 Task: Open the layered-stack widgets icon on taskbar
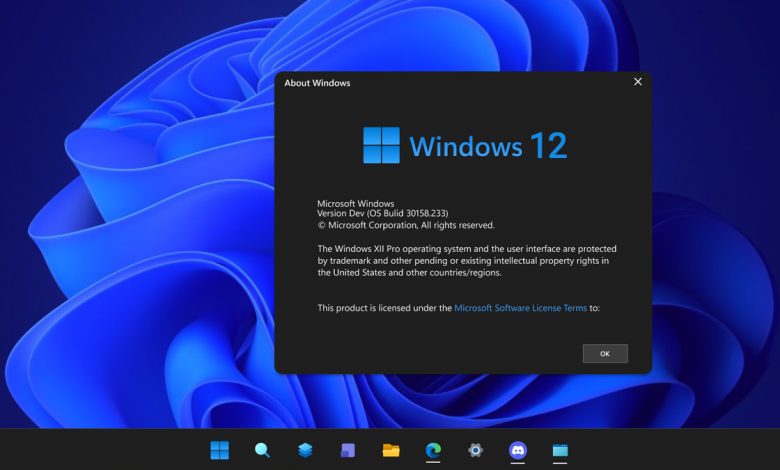(305, 450)
